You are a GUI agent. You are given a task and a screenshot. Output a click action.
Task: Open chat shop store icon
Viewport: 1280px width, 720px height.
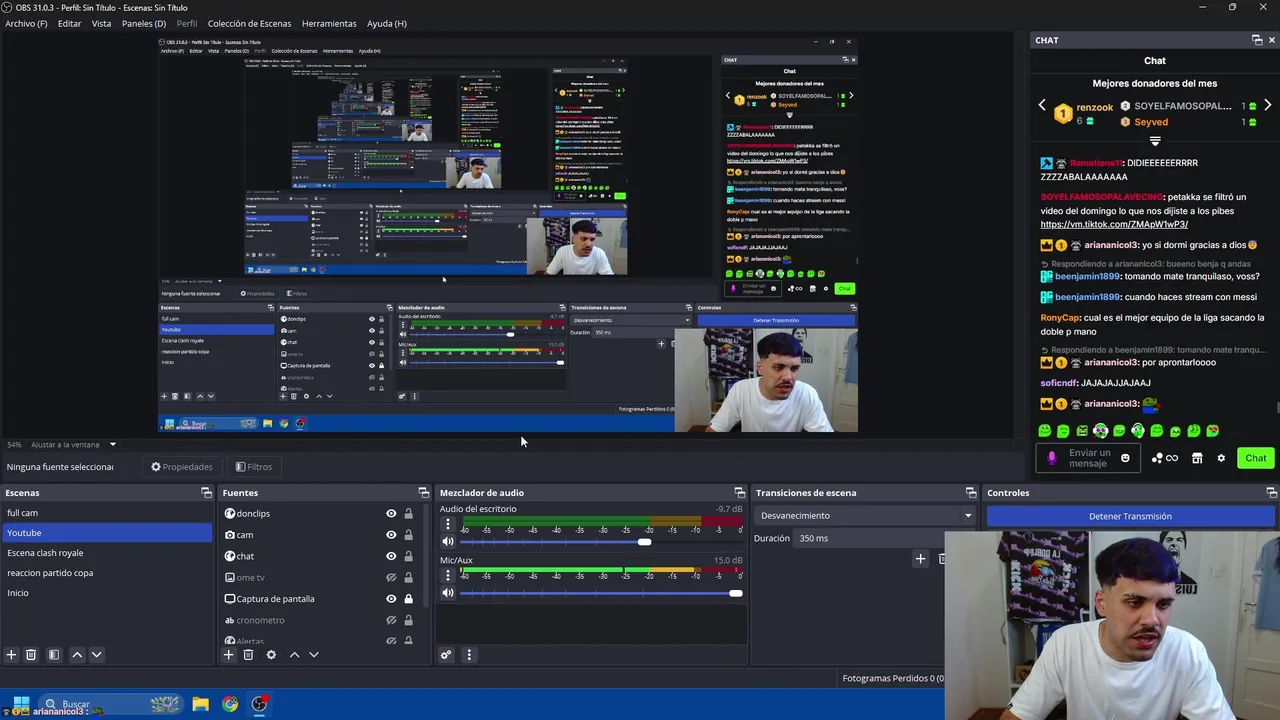pos(1197,458)
